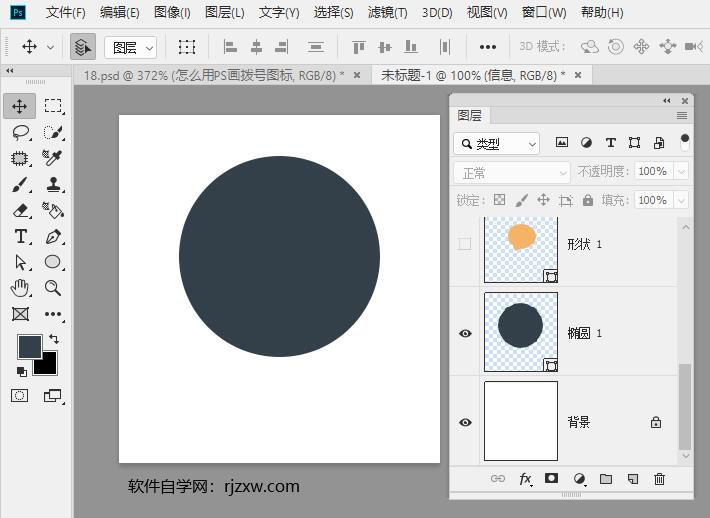
Task: Click the 图层 panel tab
Action: (x=469, y=116)
